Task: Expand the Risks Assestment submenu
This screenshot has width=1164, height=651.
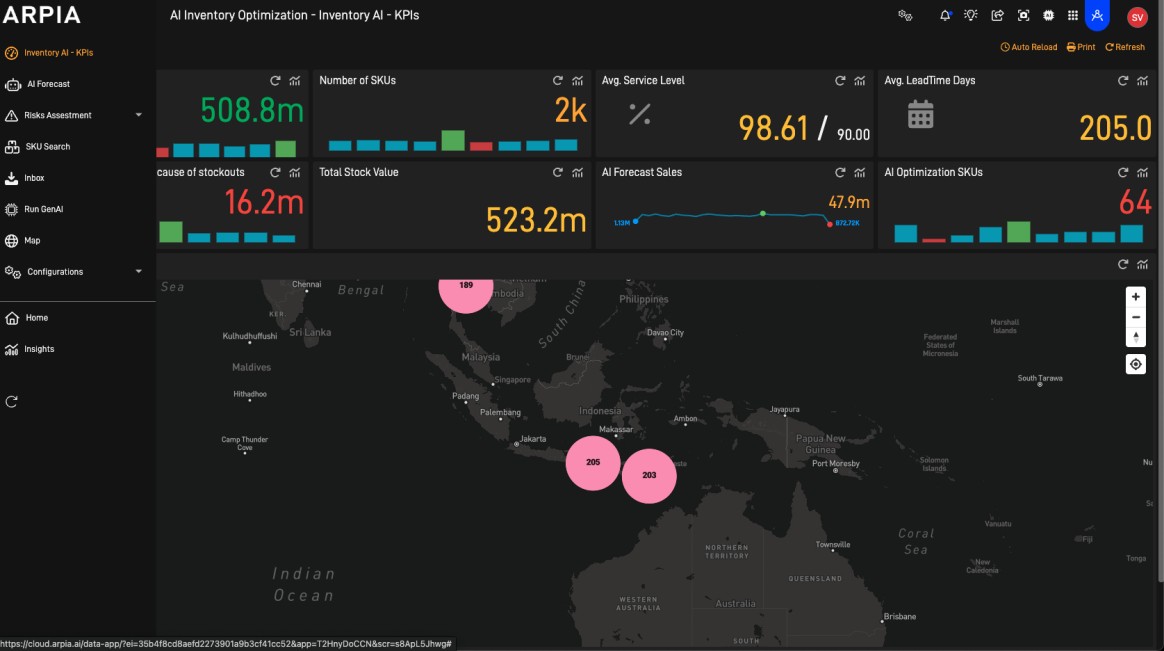Action: point(139,115)
